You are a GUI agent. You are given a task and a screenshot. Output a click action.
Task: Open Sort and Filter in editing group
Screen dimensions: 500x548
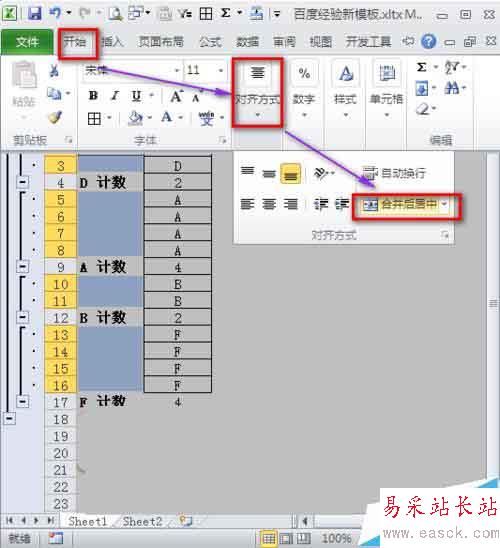click(452, 67)
